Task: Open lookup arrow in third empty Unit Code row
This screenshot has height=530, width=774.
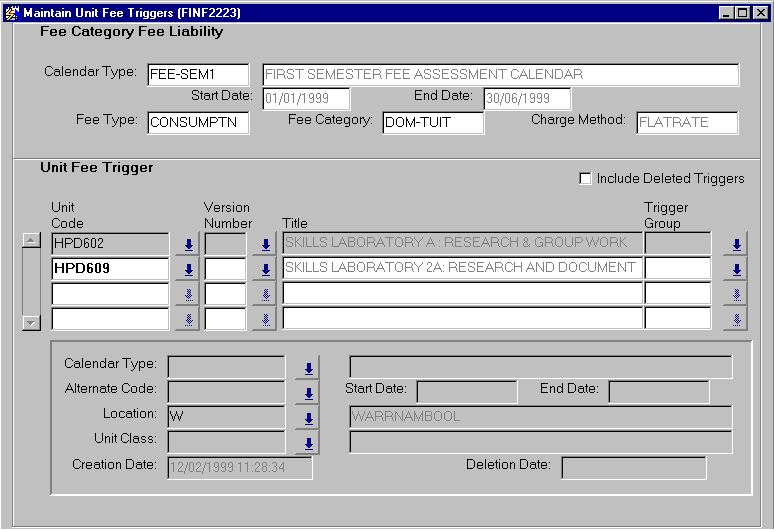Action: pos(187,294)
